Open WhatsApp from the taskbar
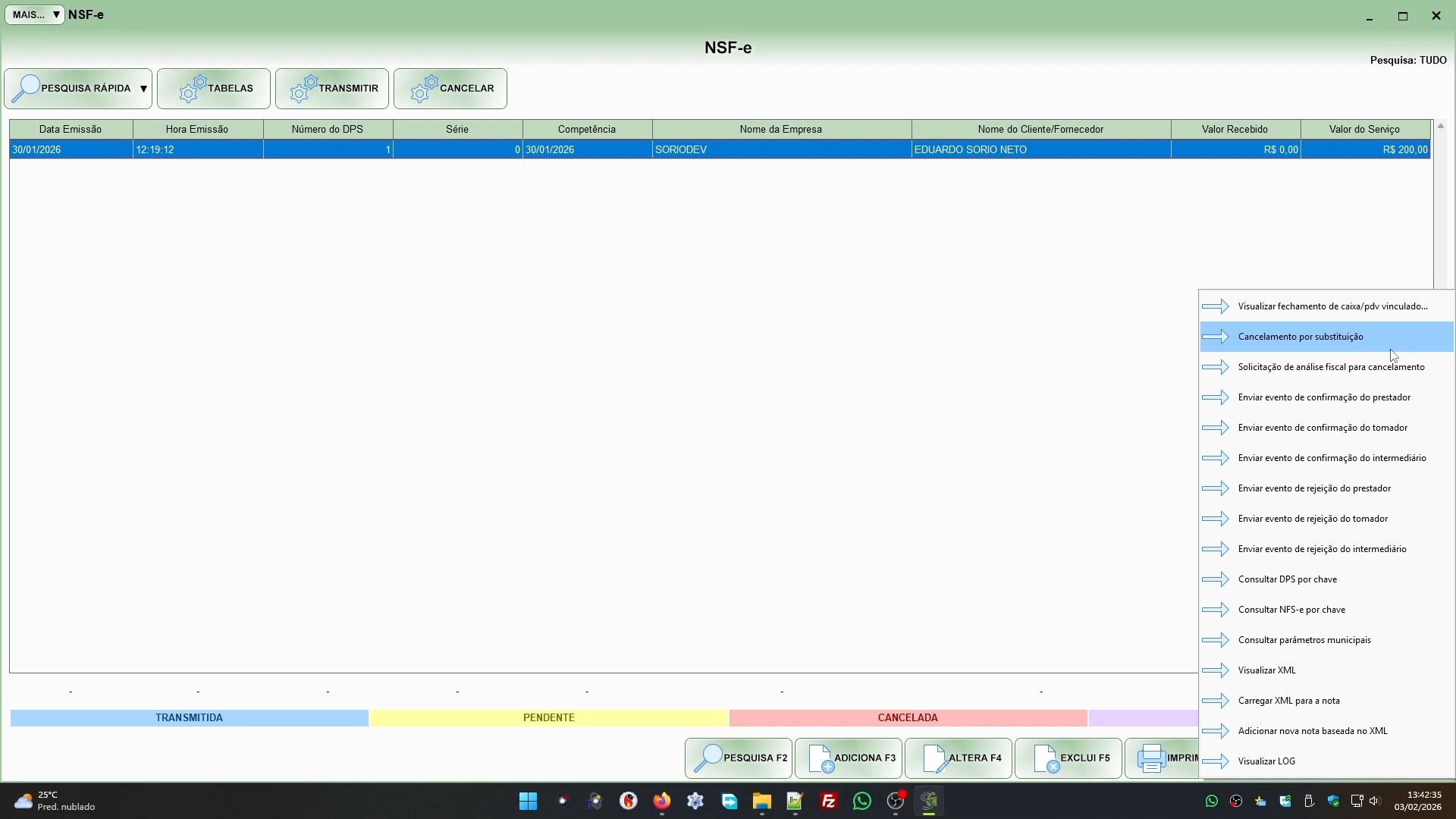This screenshot has width=1456, height=819. pyautogui.click(x=861, y=802)
